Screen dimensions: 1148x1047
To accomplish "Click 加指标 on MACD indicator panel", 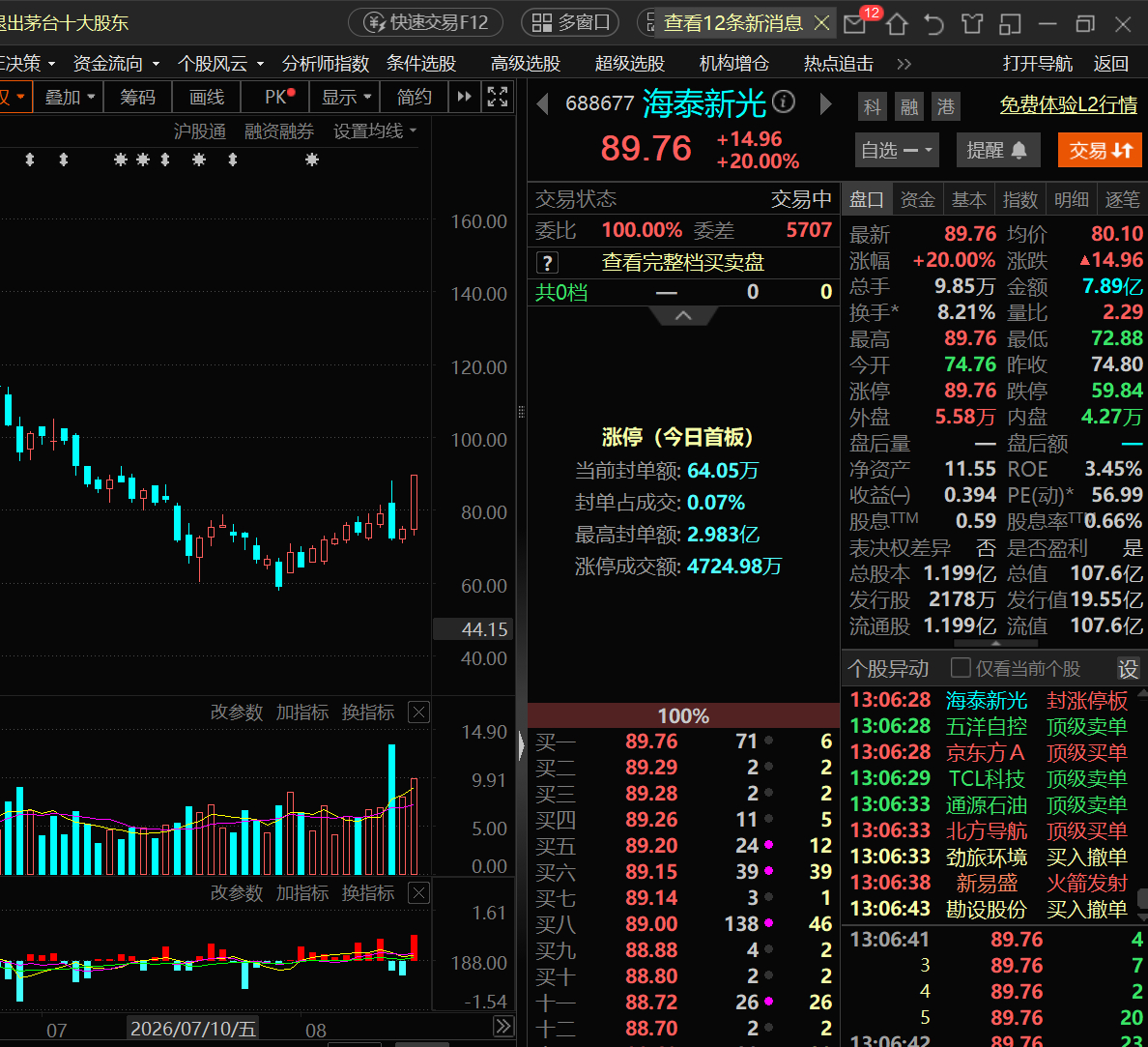I will pyautogui.click(x=301, y=893).
